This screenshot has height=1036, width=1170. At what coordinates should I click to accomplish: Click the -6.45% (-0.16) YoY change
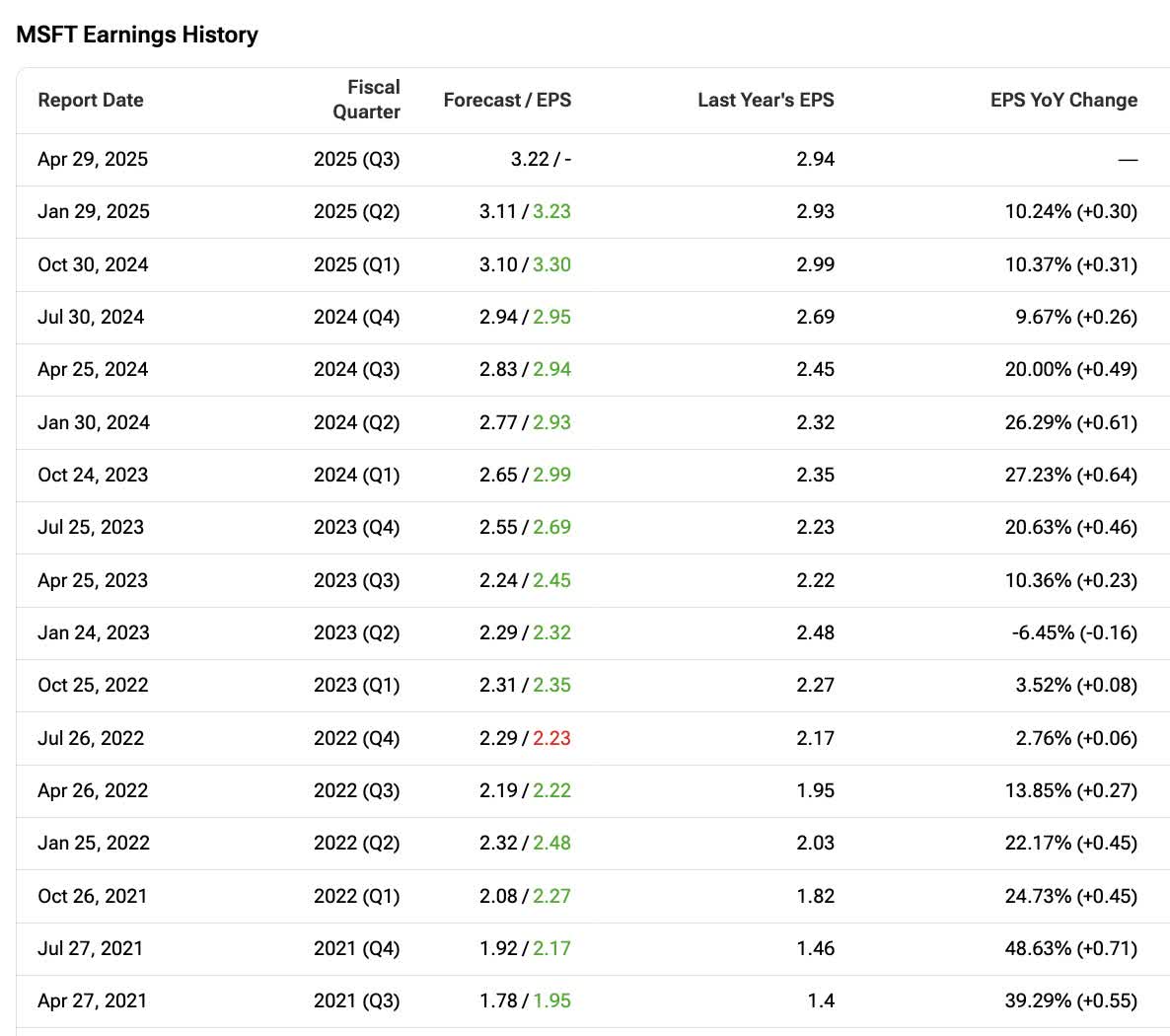1074,632
